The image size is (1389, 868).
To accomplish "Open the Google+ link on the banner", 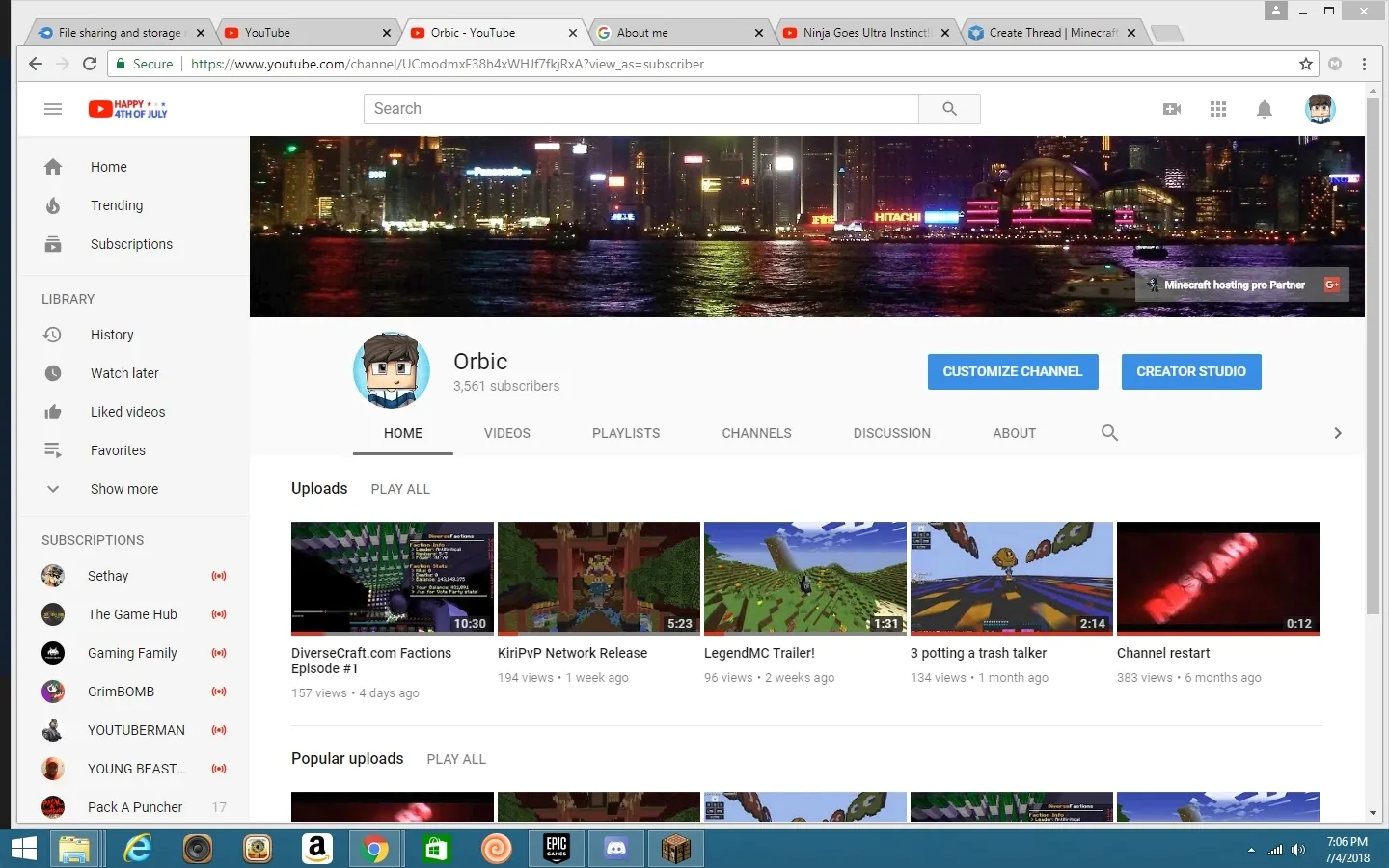I will 1332,285.
